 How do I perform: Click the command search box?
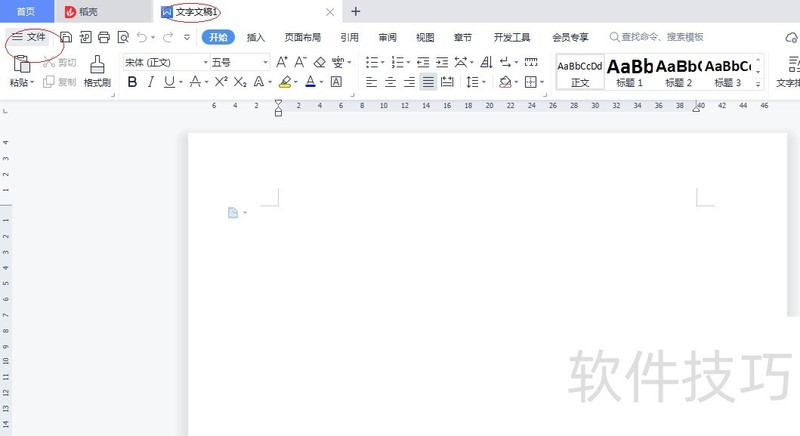coord(657,37)
